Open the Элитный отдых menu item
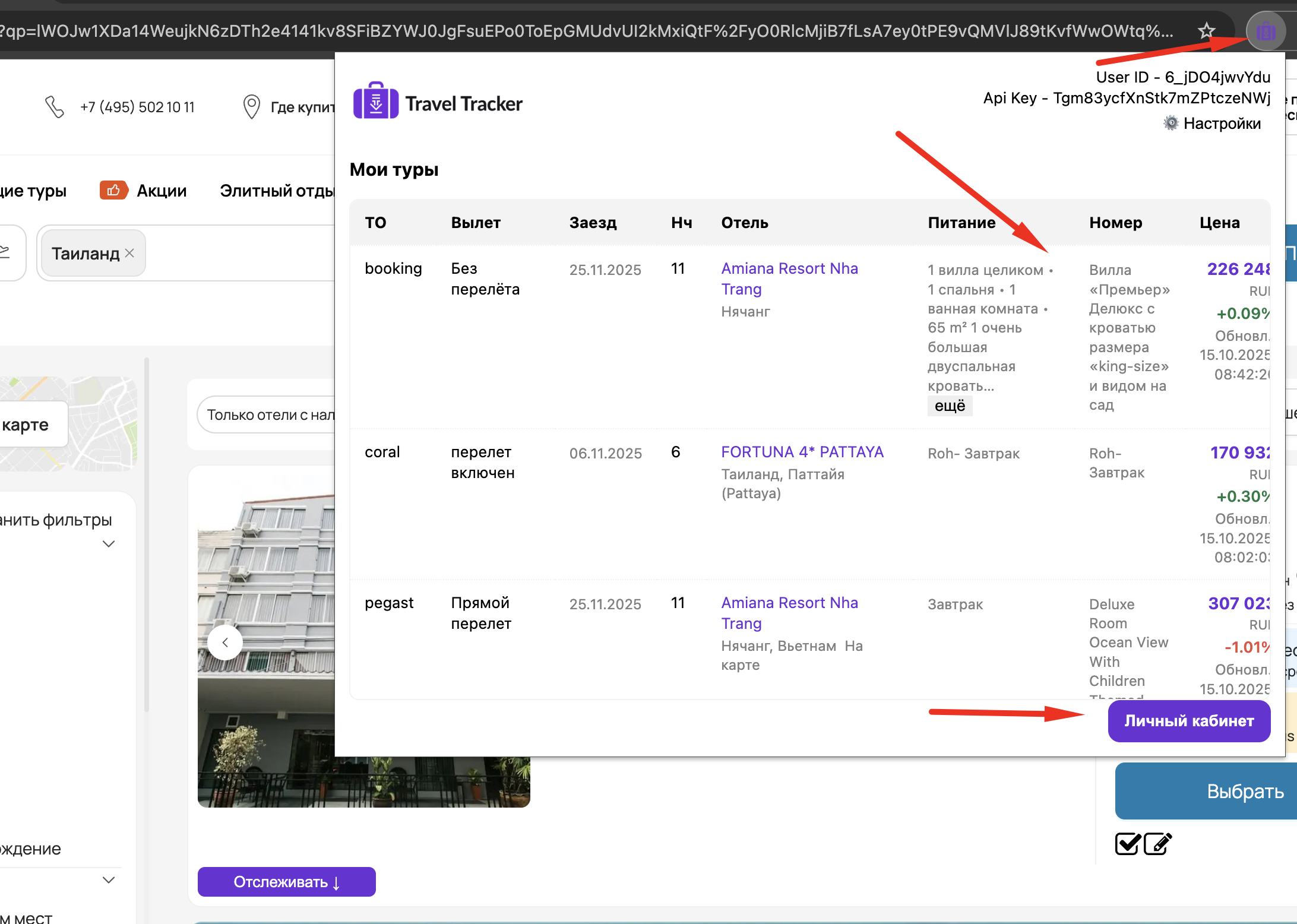 (x=277, y=191)
